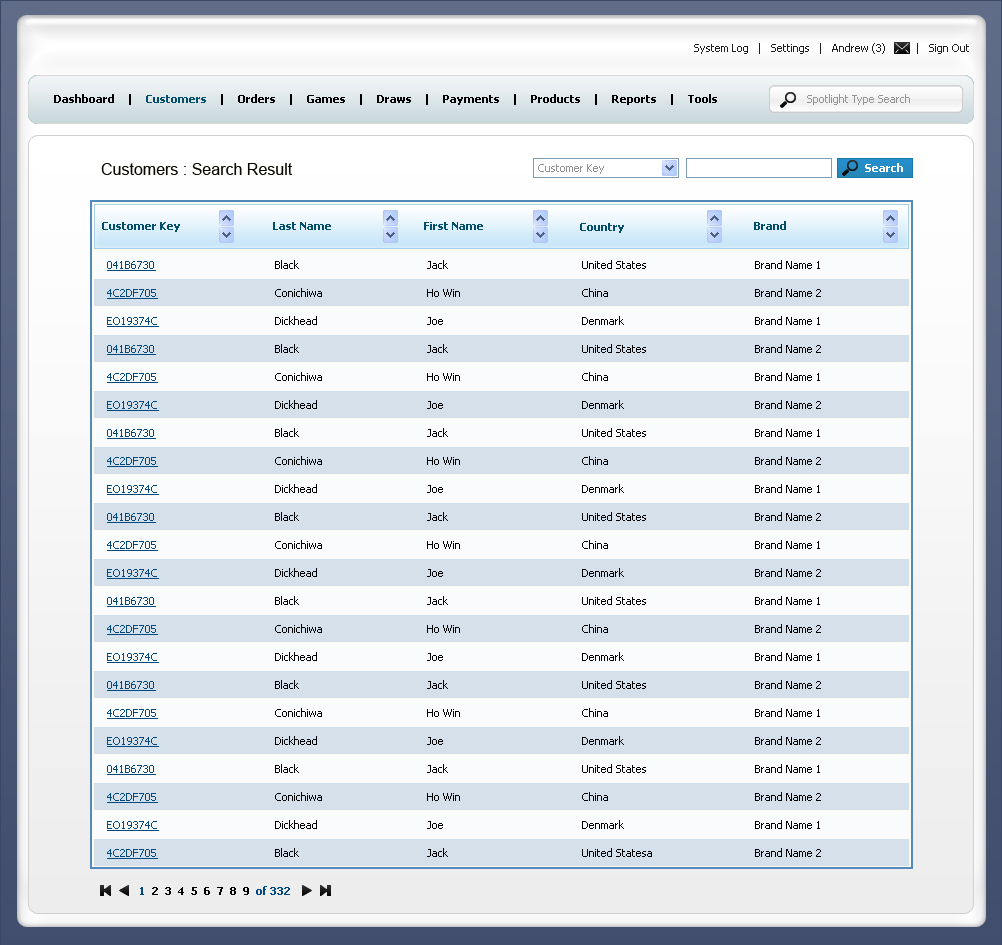
Task: Jump to first page icon
Action: [105, 891]
